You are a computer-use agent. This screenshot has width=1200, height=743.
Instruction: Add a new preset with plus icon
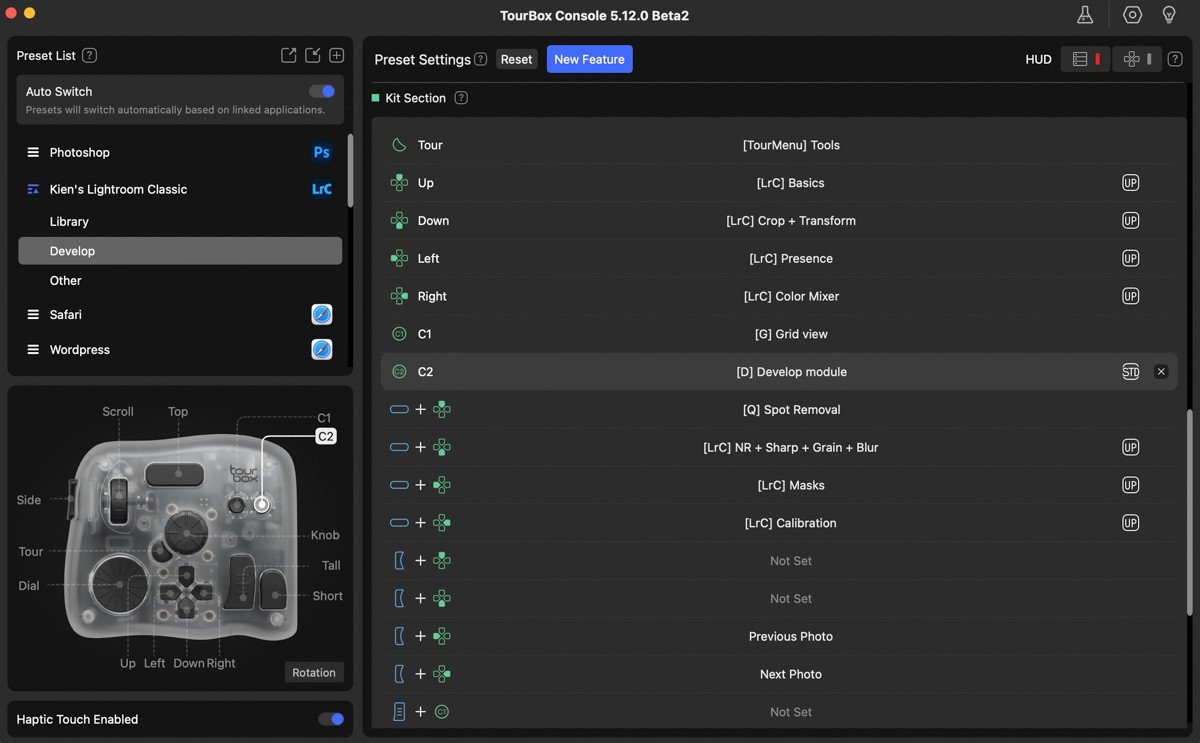click(x=337, y=55)
